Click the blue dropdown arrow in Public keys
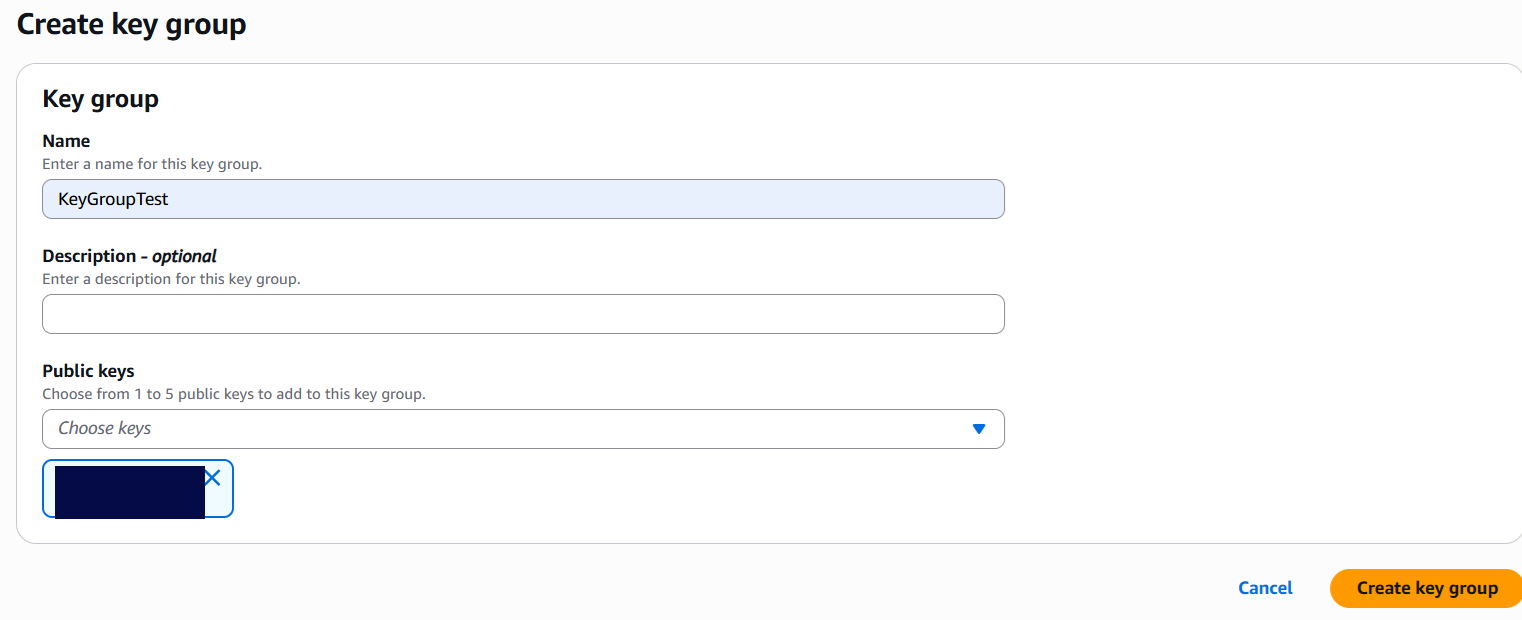Screen dimensions: 1522x620 tap(978, 429)
